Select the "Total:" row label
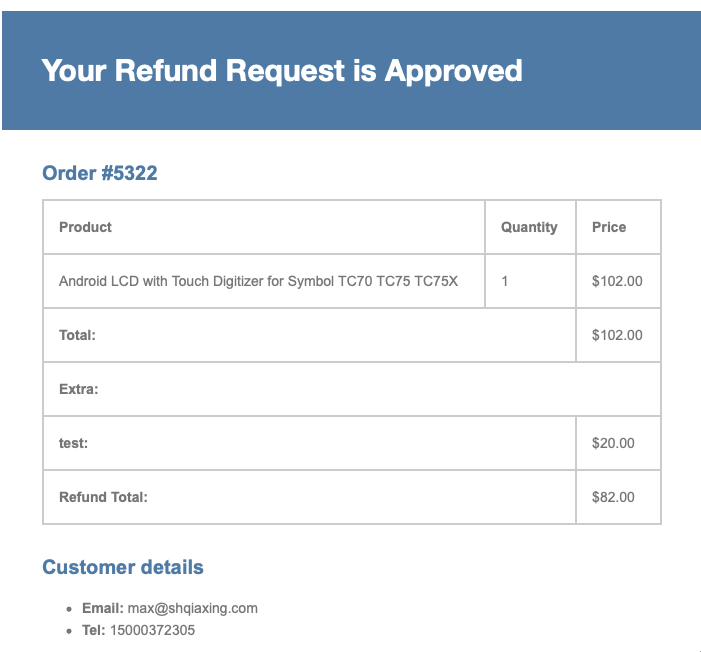The image size is (701, 652). coord(77,335)
